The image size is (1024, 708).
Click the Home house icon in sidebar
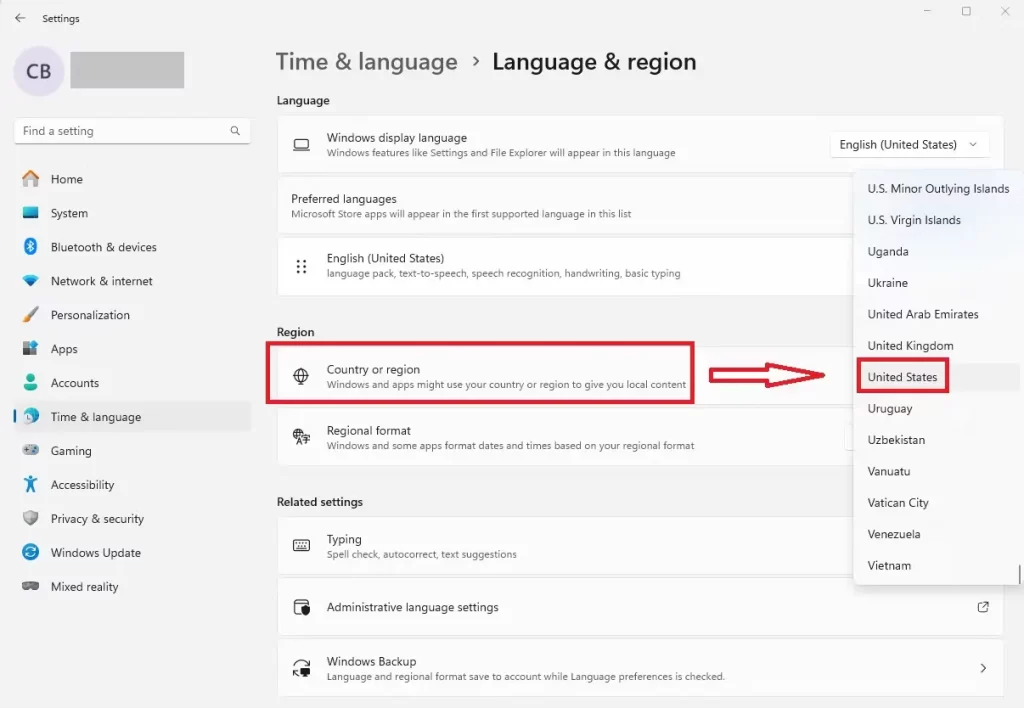[31, 179]
